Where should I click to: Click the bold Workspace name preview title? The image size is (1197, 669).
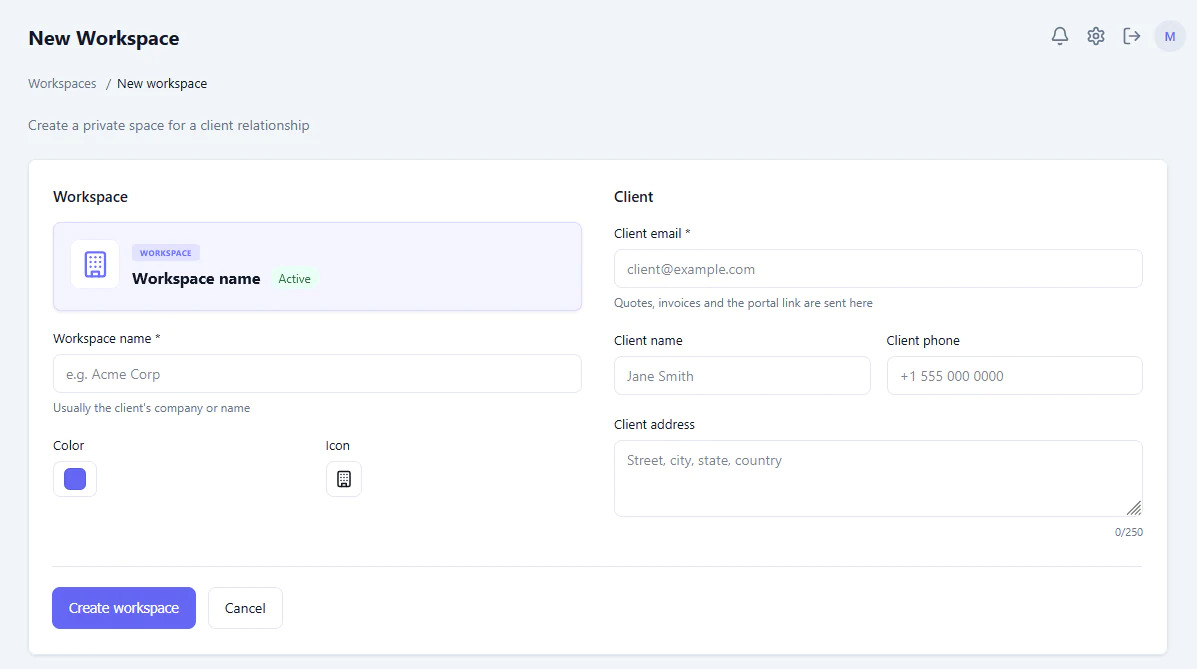point(196,279)
